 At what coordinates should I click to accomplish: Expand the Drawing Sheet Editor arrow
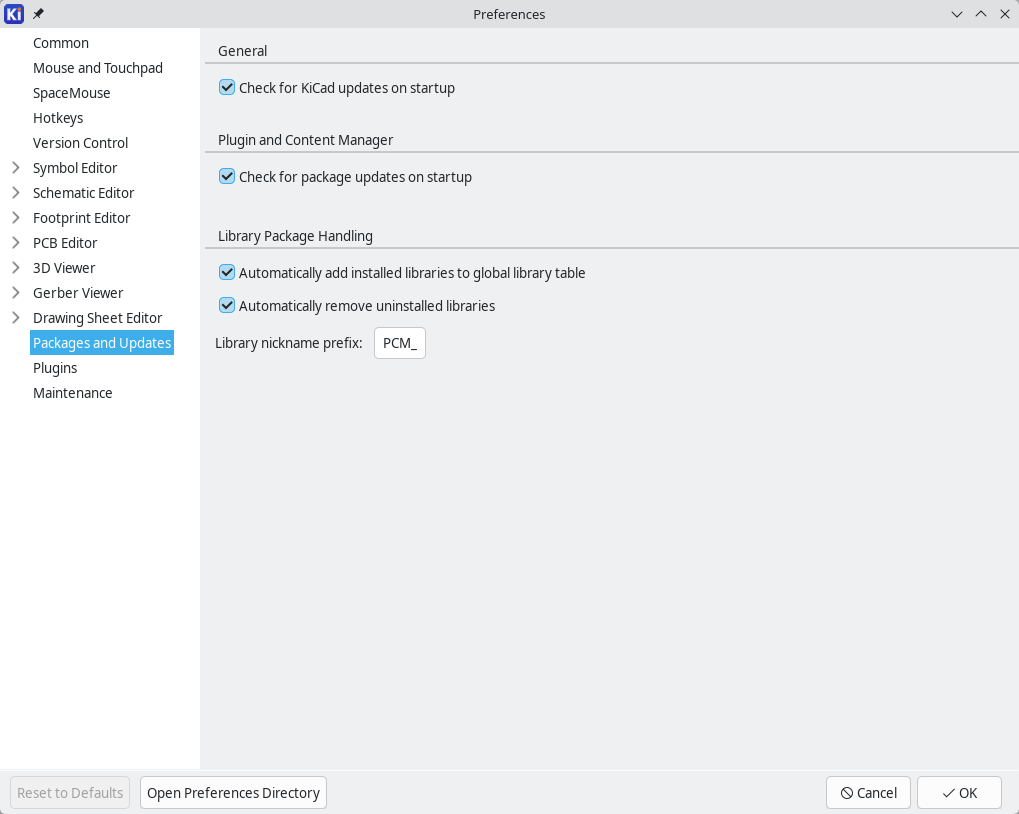(x=16, y=318)
